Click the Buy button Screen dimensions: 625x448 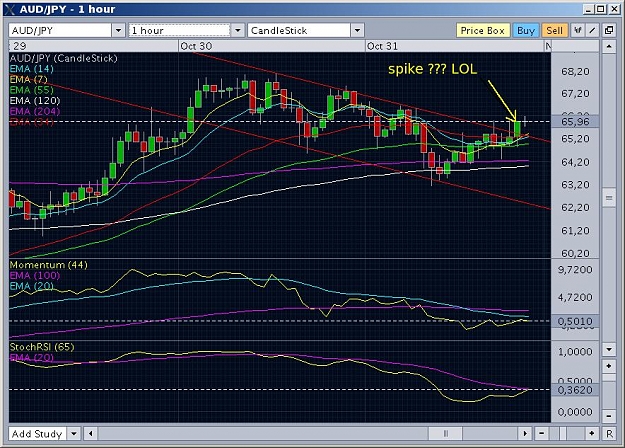(x=526, y=30)
